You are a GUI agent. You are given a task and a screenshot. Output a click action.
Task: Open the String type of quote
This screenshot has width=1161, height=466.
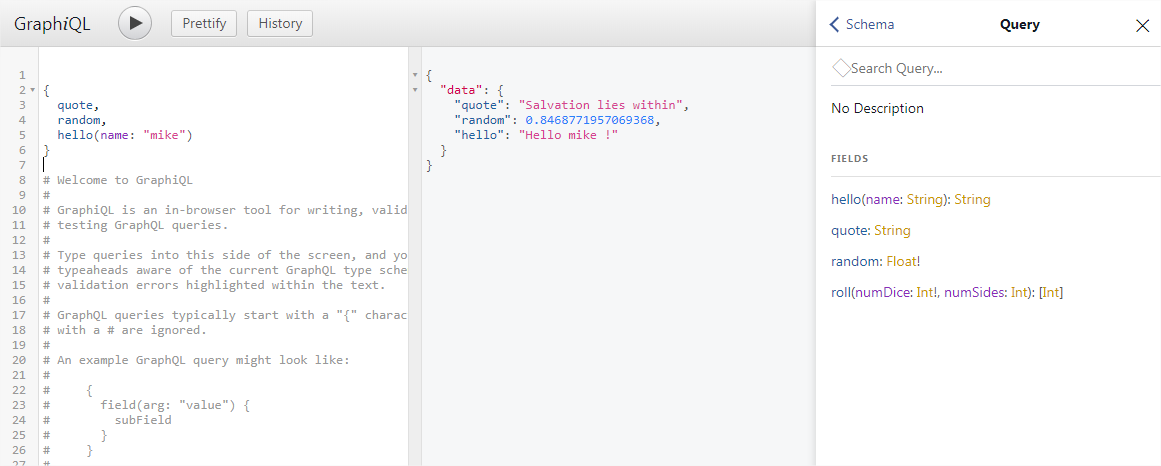892,230
